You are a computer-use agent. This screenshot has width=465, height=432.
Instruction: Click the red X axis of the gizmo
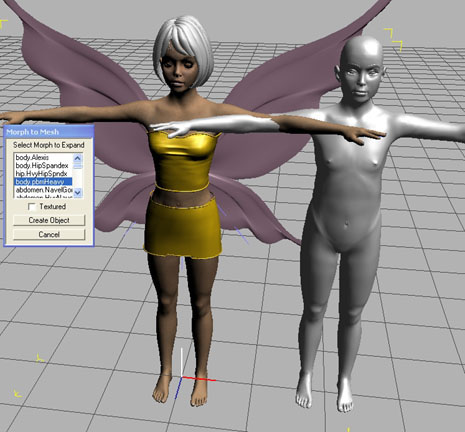coord(199,379)
